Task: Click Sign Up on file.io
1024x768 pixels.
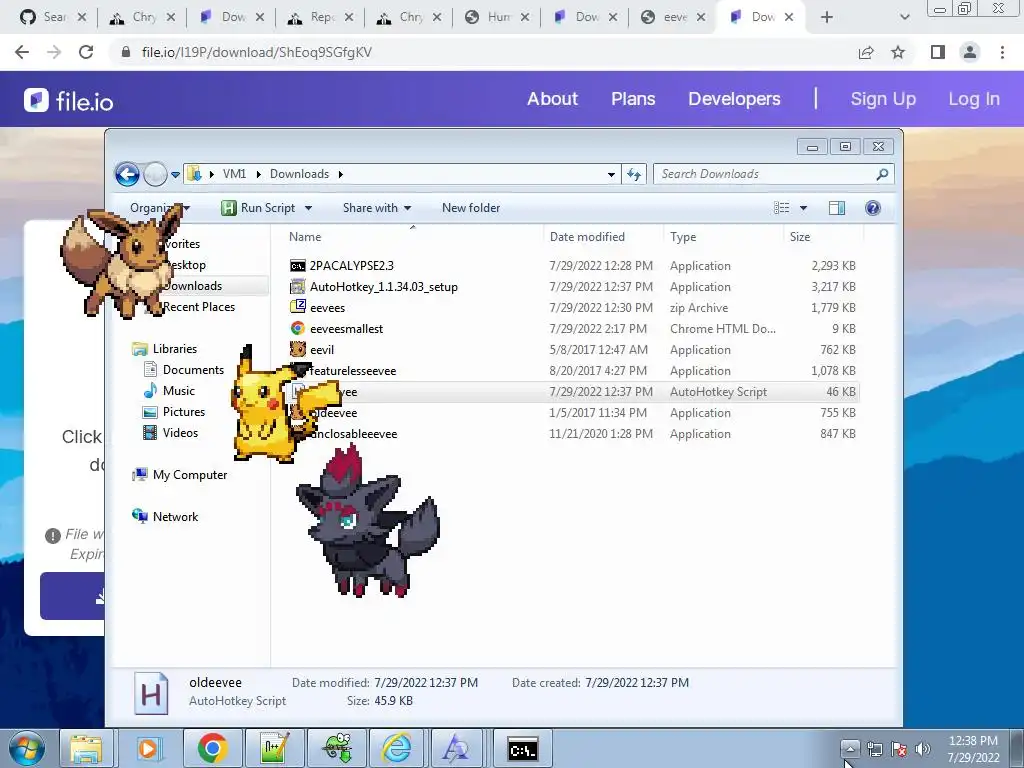Action: pyautogui.click(x=883, y=99)
